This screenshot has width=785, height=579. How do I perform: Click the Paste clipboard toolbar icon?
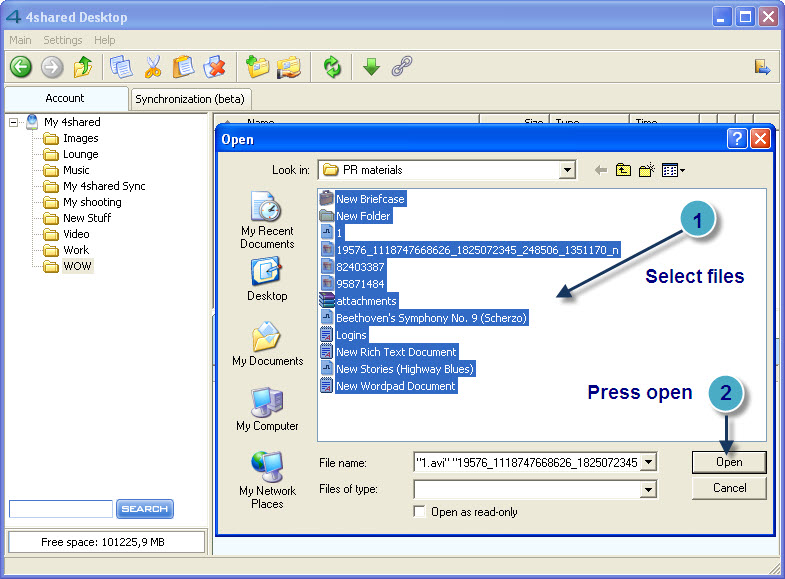tap(184, 67)
